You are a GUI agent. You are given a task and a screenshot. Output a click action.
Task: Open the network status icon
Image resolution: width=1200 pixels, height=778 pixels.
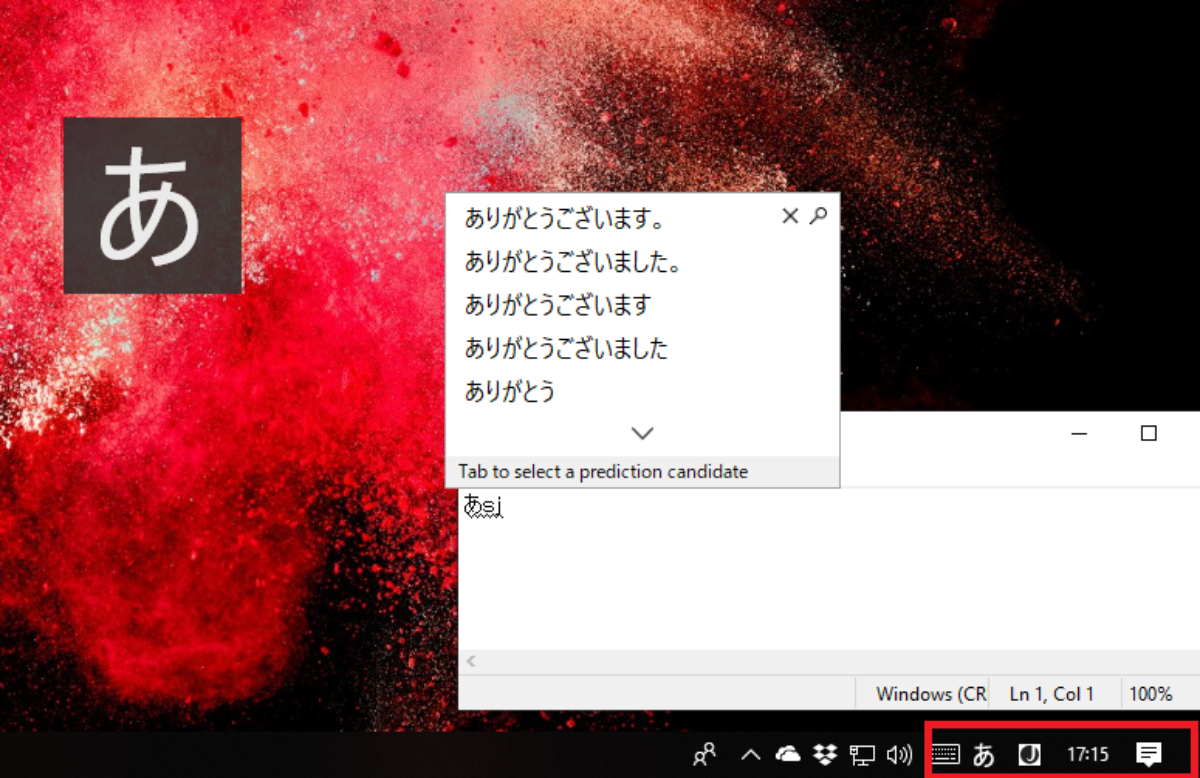click(x=862, y=755)
